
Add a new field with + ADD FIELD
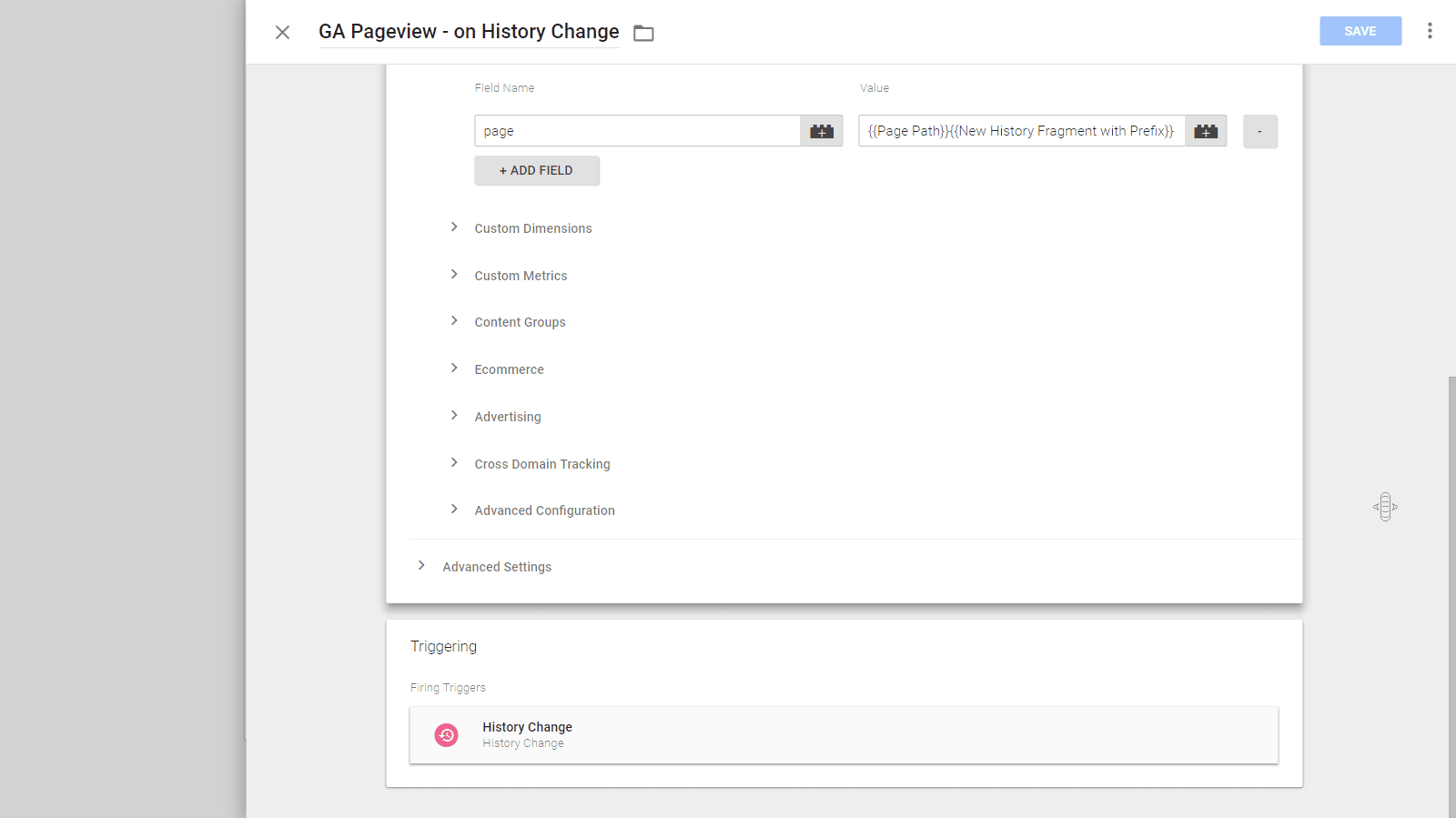(537, 170)
